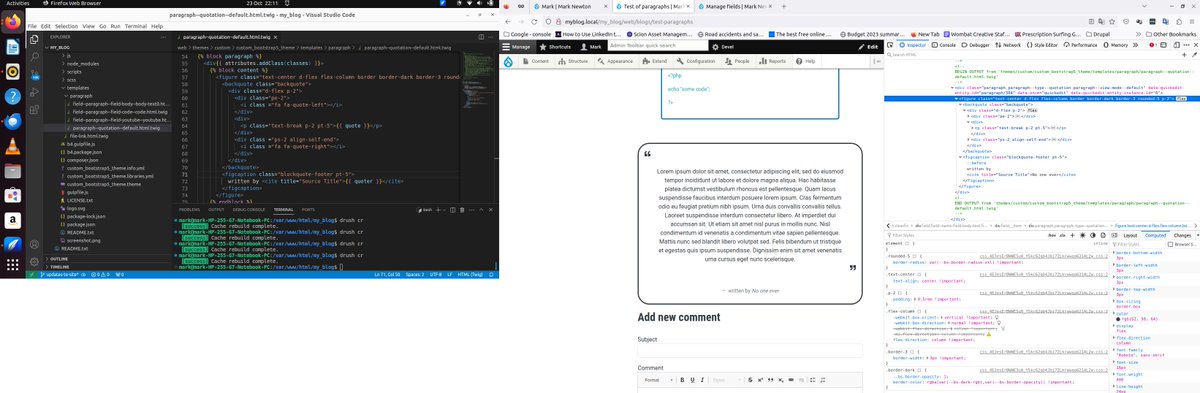
Task: Open the Reports admin menu
Action: pyautogui.click(x=773, y=61)
